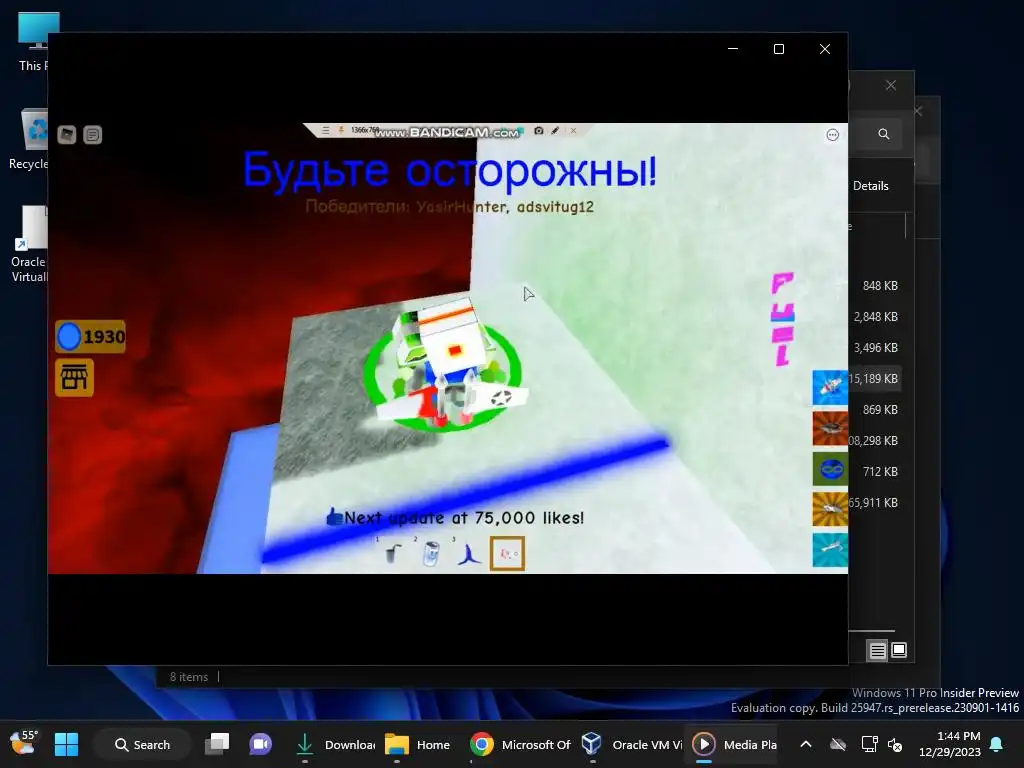Click the muted volume tray icon

(x=895, y=744)
